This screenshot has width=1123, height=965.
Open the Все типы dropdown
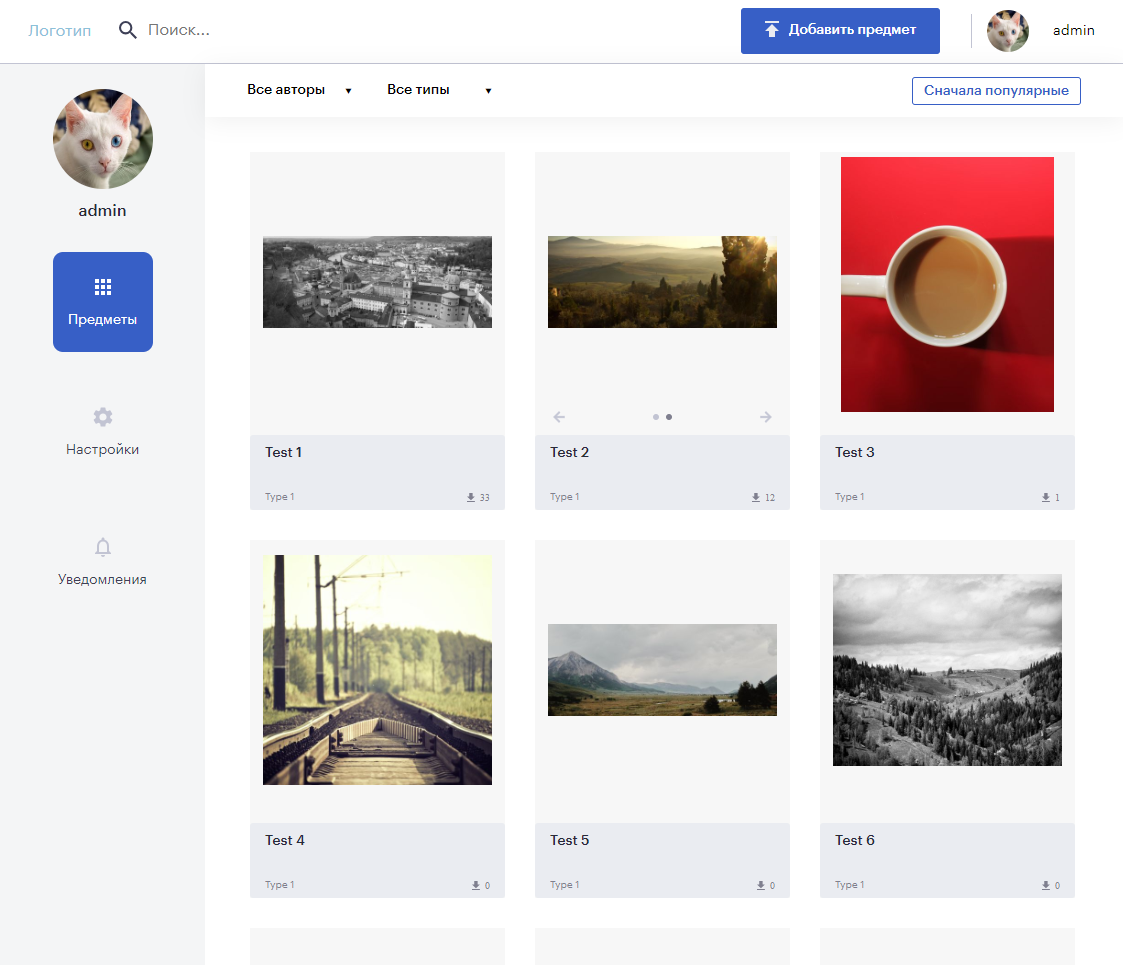coord(439,90)
